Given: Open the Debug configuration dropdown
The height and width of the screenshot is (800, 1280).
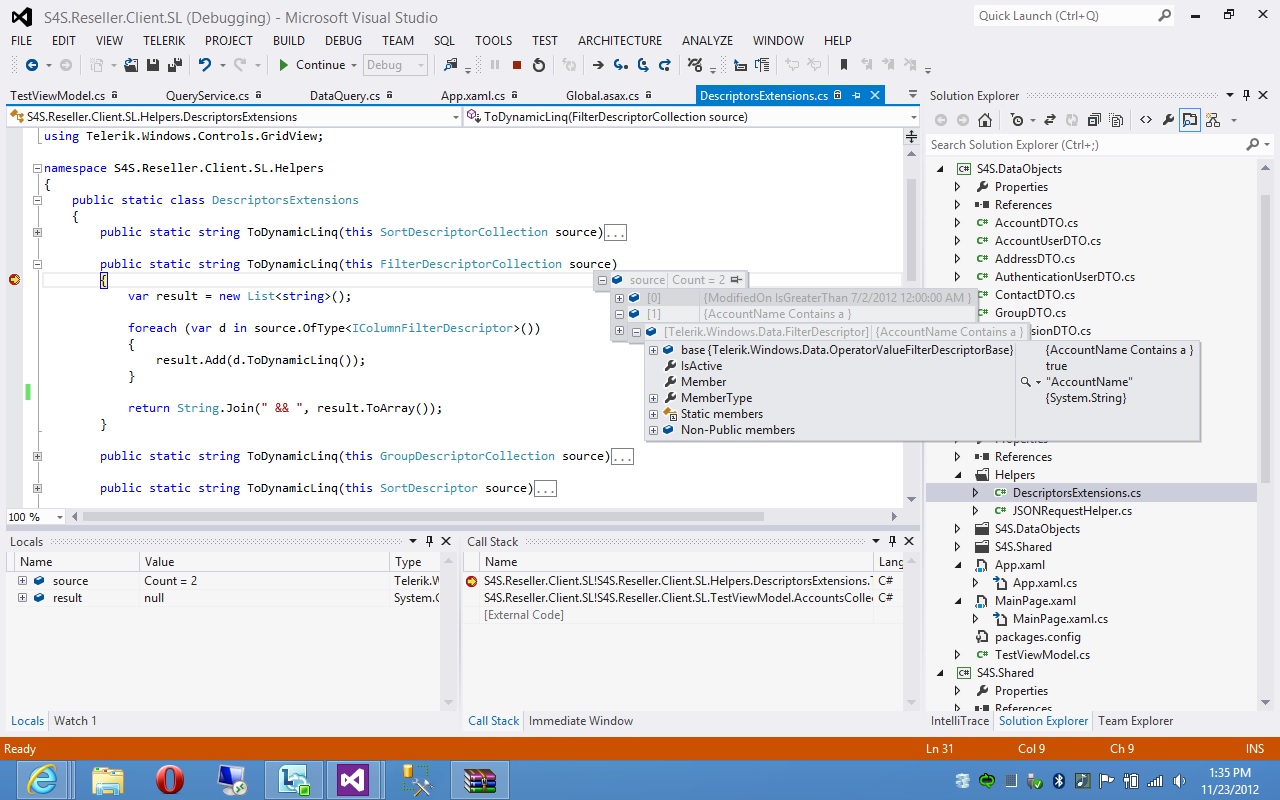Looking at the screenshot, I should pos(395,65).
